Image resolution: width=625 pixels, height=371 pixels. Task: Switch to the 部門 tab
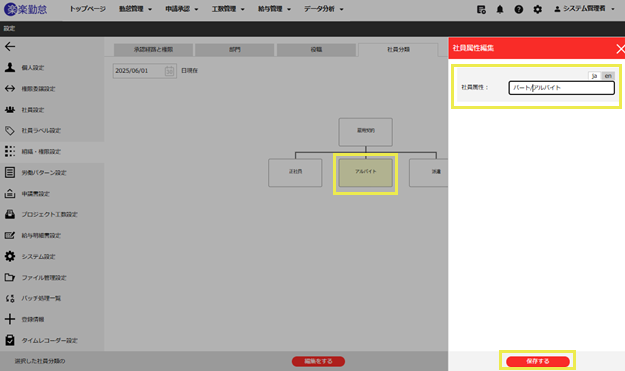pyautogui.click(x=235, y=50)
